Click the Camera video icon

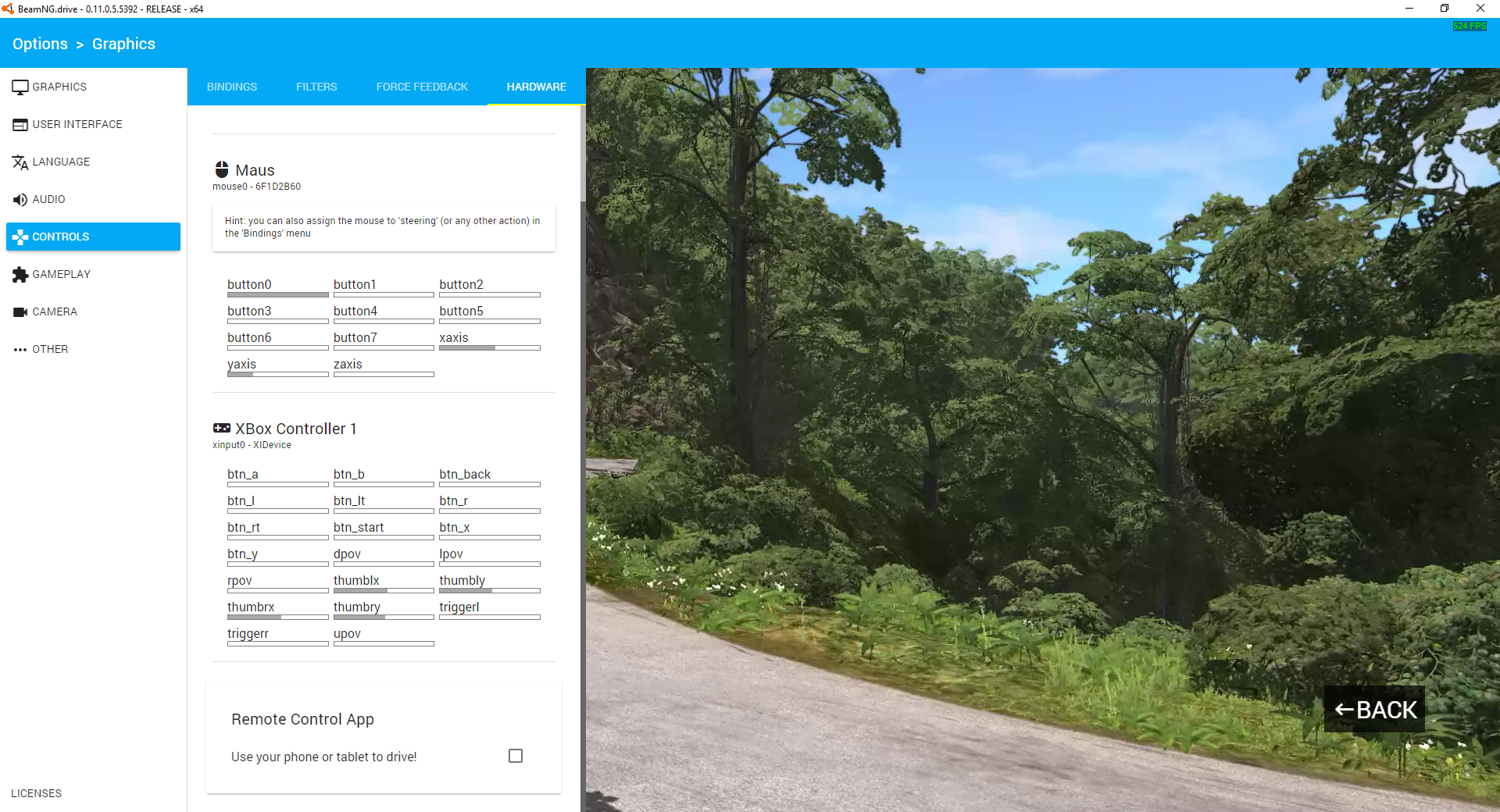coord(20,312)
